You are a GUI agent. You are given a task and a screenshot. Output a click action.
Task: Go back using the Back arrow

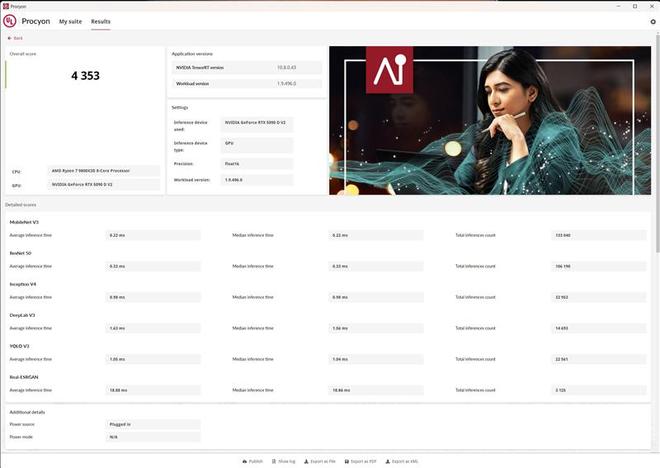(x=15, y=38)
